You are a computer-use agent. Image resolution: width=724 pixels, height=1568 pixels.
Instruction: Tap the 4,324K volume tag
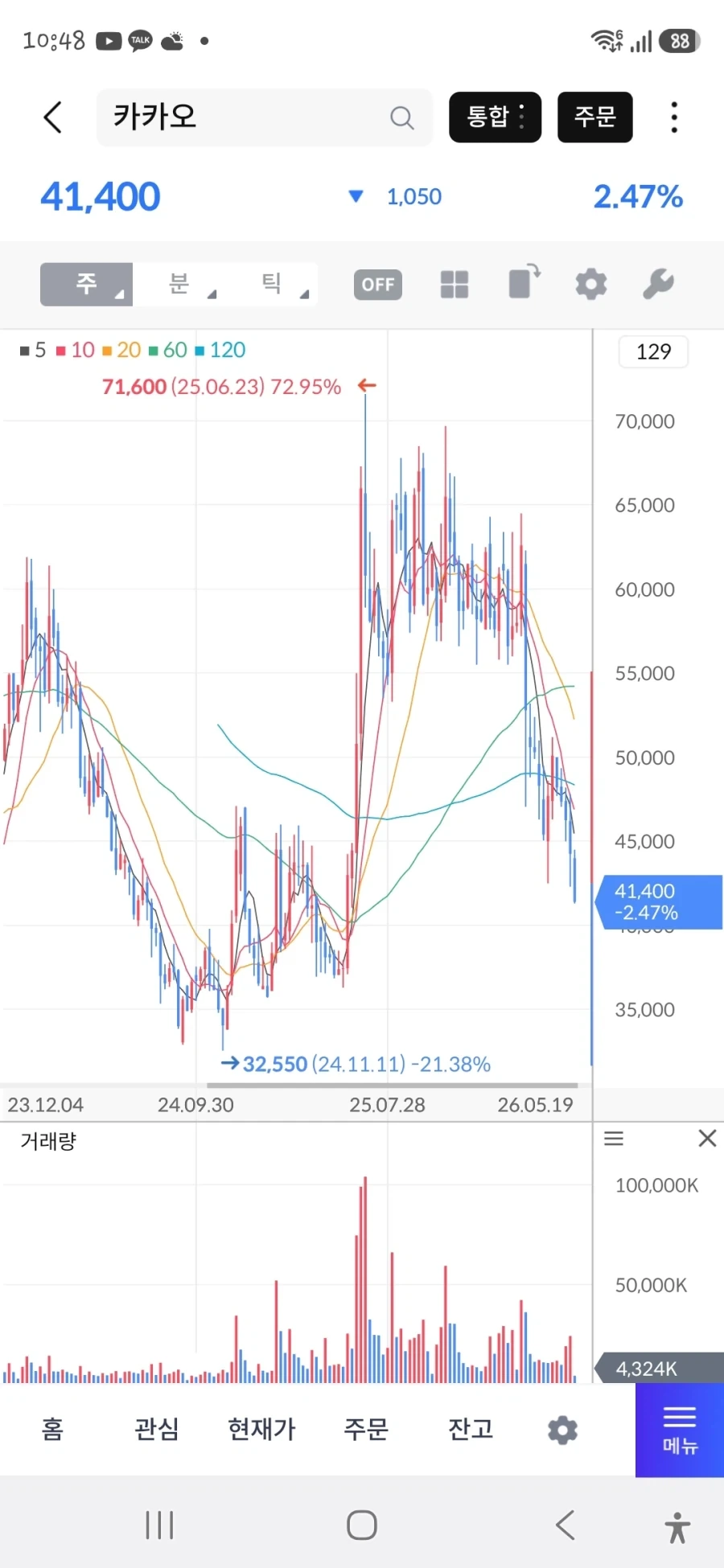658,1369
